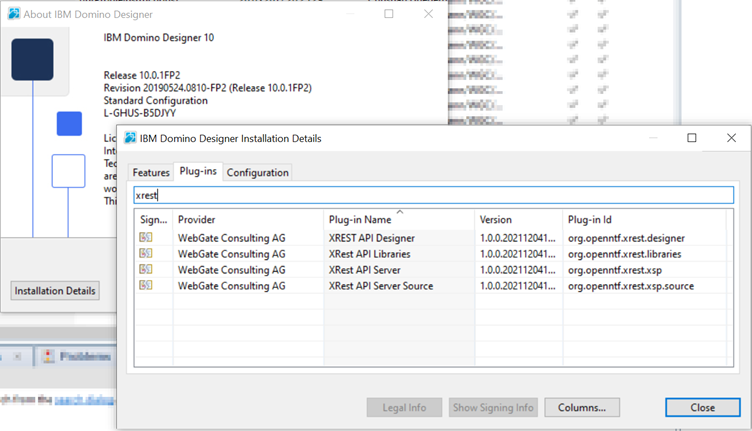Click WebGate Consulting AG in XRest API Server row

232,270
